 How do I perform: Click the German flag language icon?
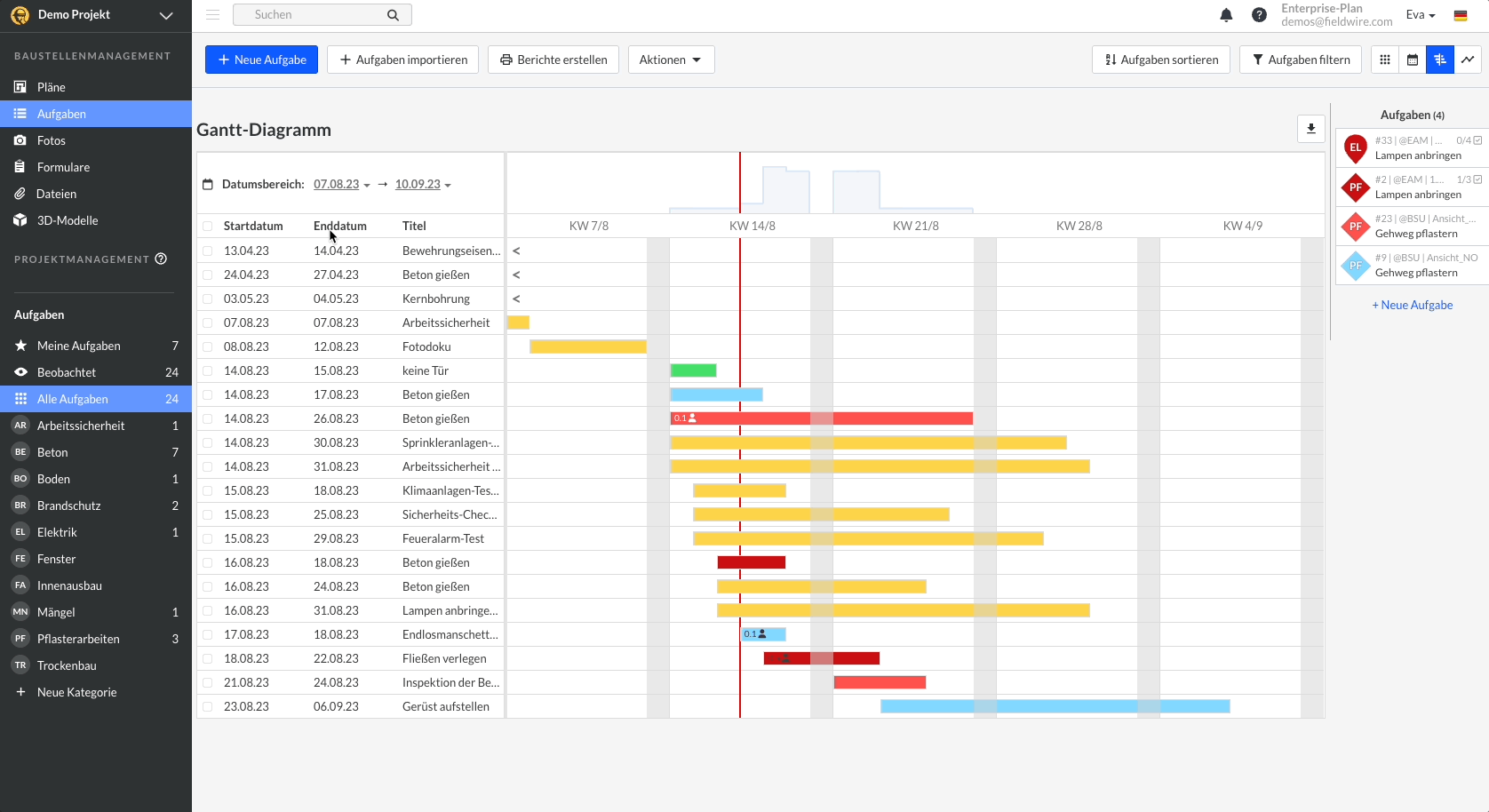[x=1461, y=15]
